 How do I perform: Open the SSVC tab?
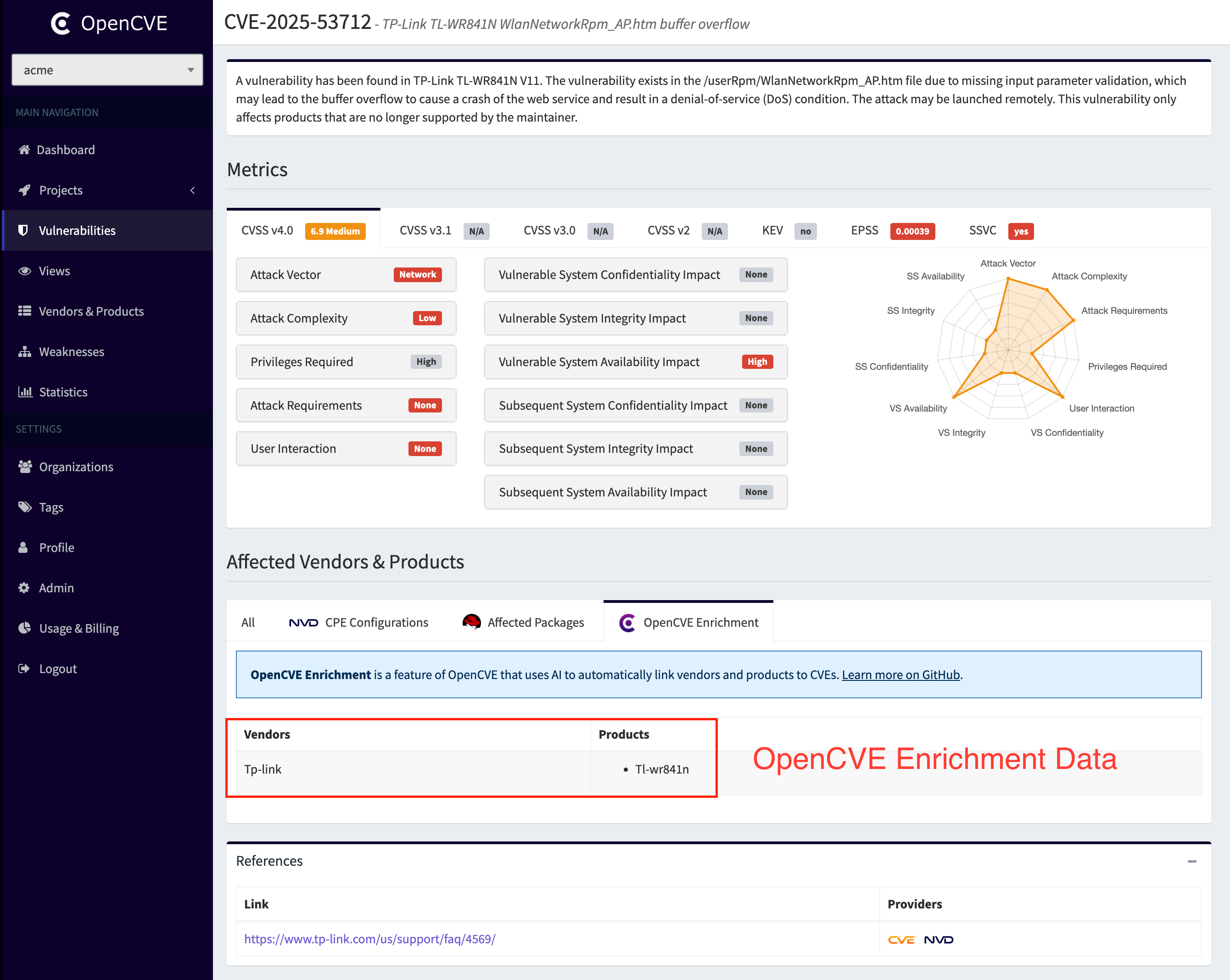pyautogui.click(x=1001, y=230)
